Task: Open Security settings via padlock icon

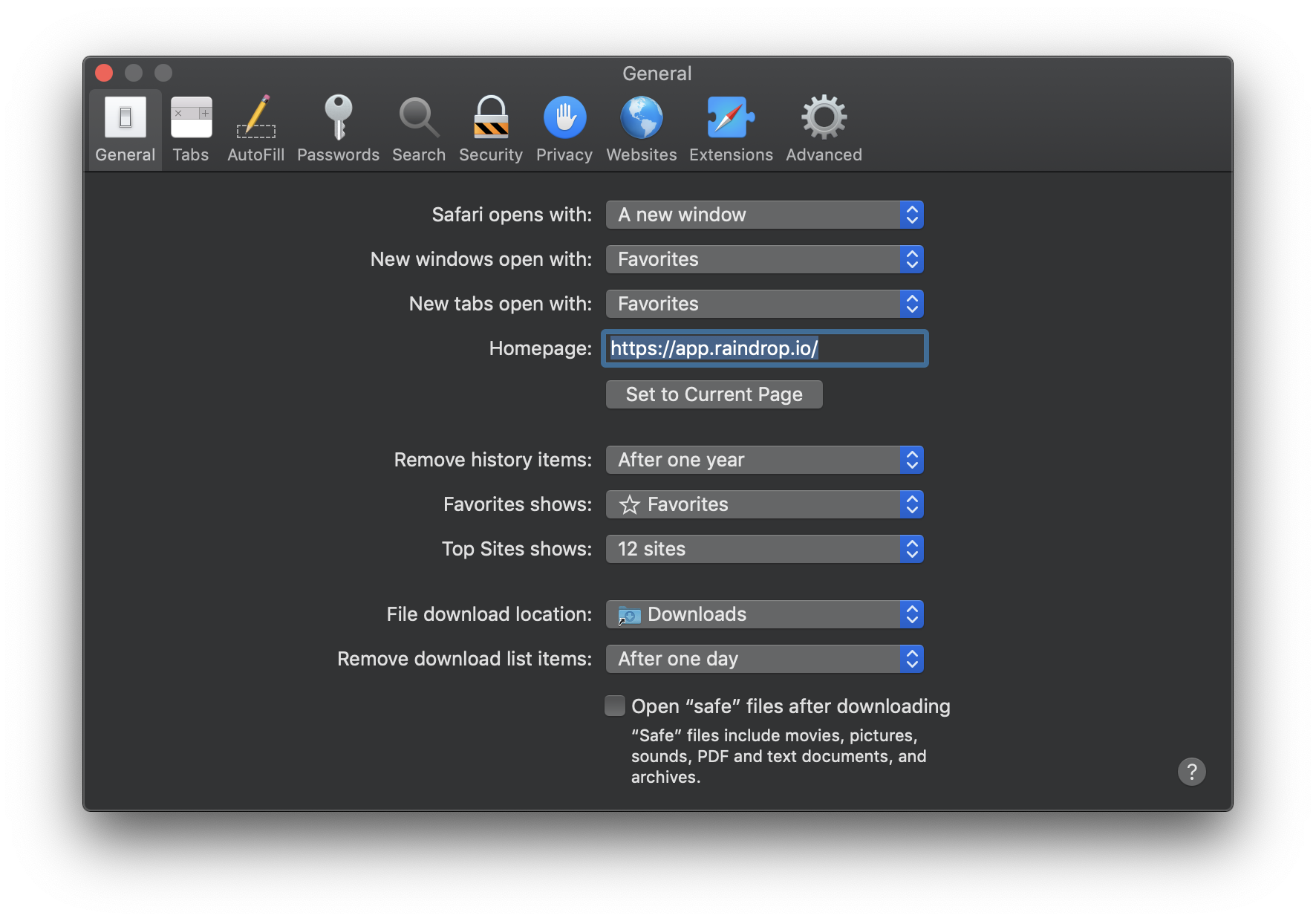Action: pos(490,128)
